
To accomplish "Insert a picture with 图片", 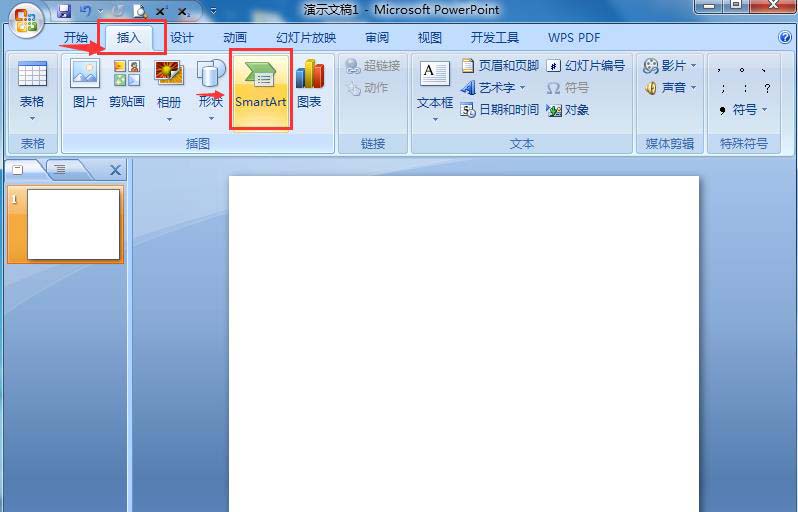I will click(x=84, y=86).
